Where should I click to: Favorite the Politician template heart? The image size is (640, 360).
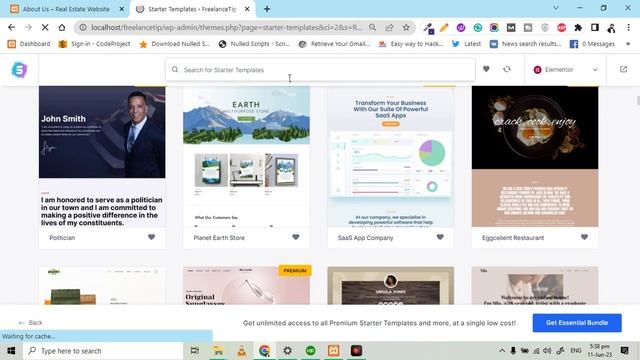(151, 237)
